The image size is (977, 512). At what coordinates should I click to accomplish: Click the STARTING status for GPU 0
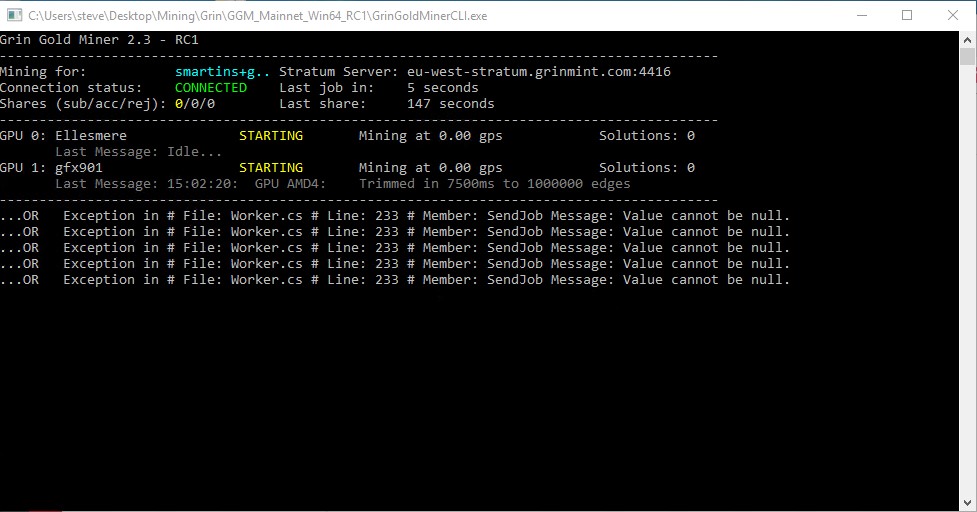coord(271,136)
